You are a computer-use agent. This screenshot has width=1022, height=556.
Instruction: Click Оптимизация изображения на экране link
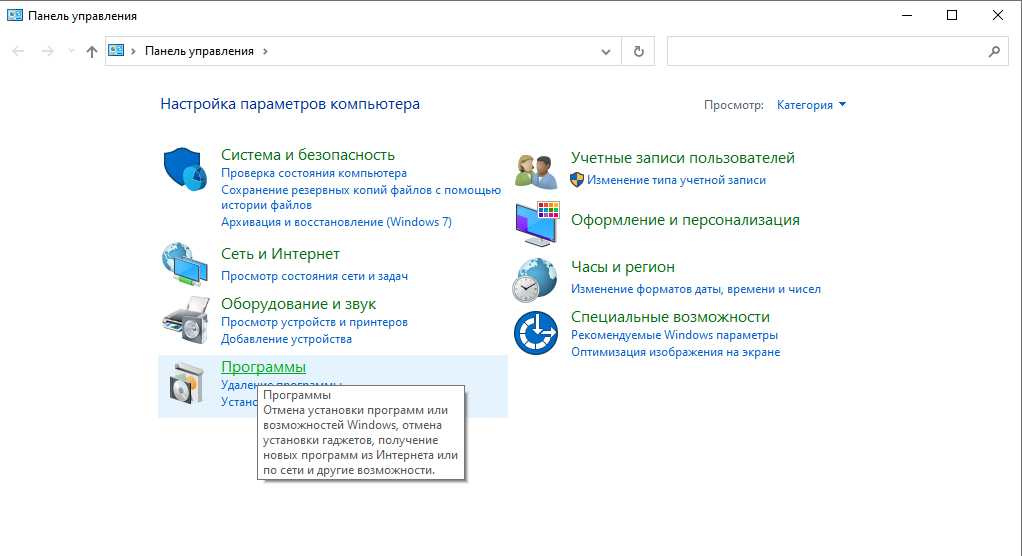coord(675,352)
